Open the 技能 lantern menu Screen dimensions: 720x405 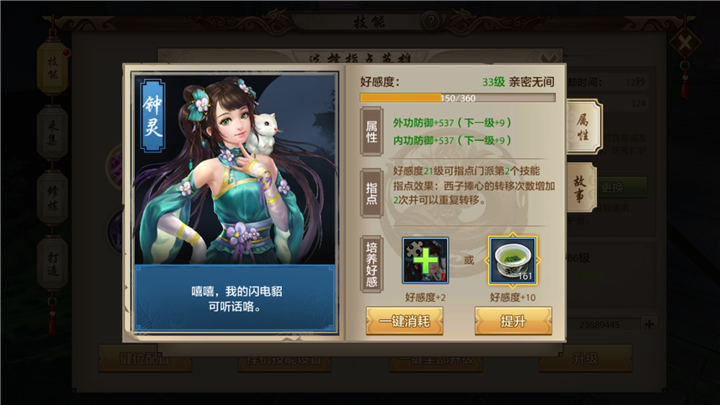point(52,68)
